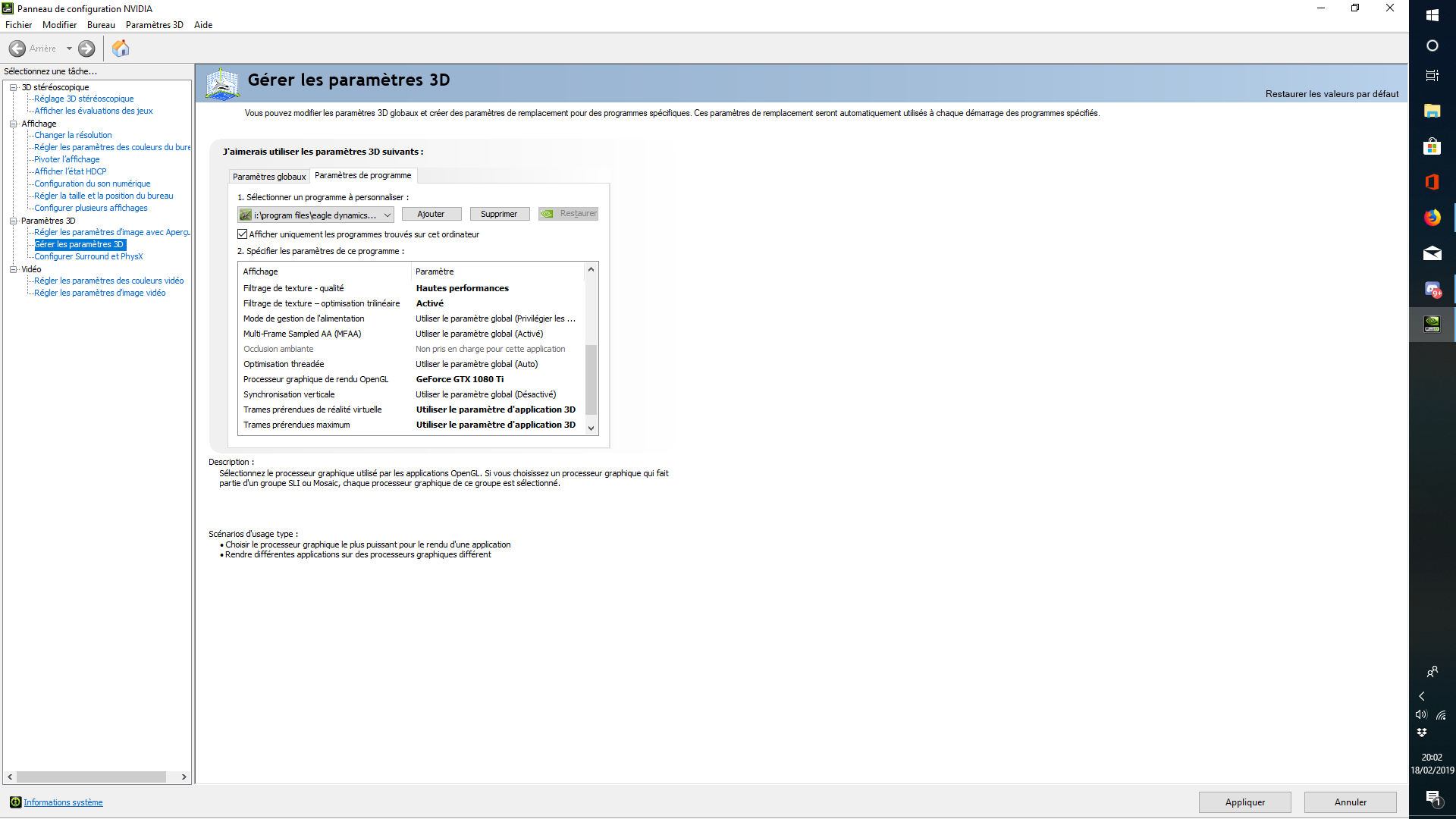The width and height of the screenshot is (1456, 819).
Task: Click the network tray icon
Action: (x=1442, y=714)
